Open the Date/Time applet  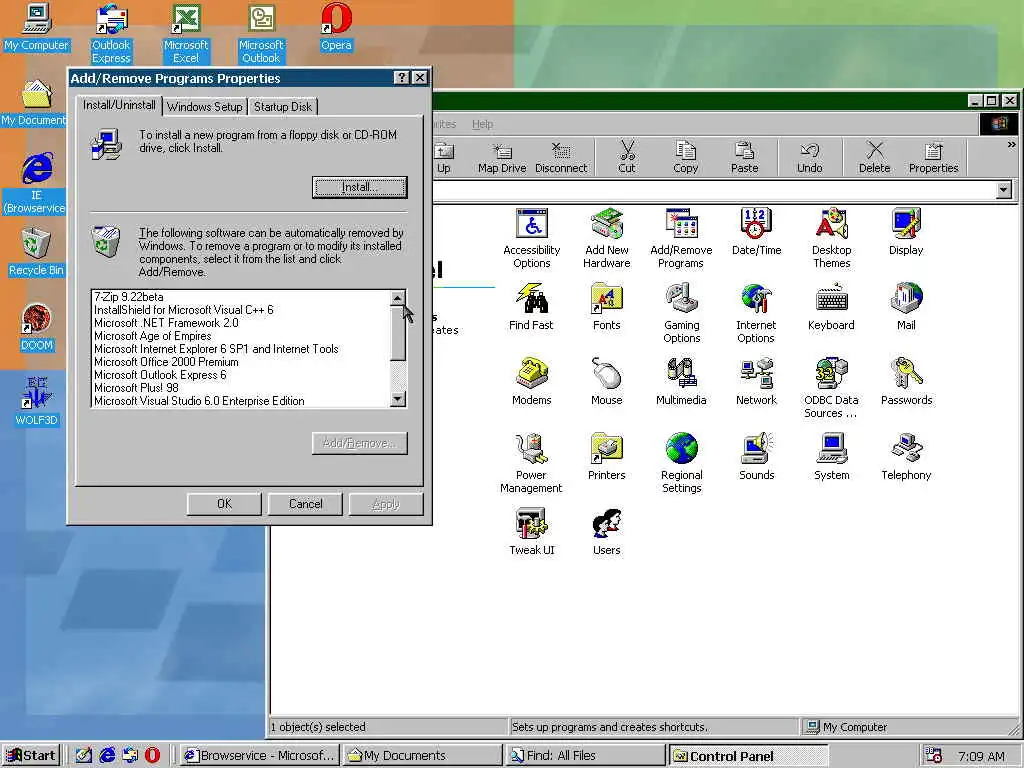[x=756, y=232]
